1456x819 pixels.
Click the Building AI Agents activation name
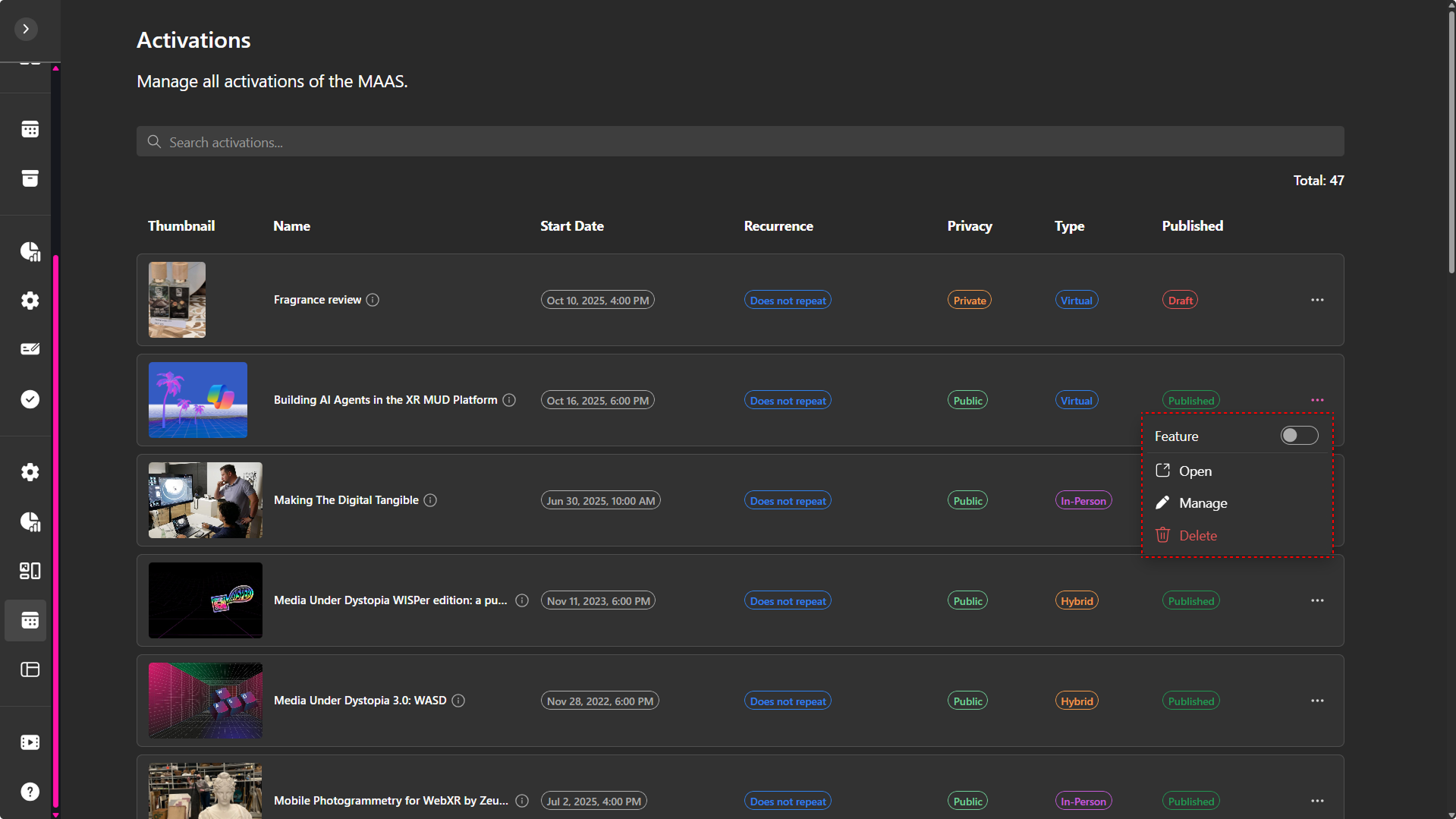[385, 400]
